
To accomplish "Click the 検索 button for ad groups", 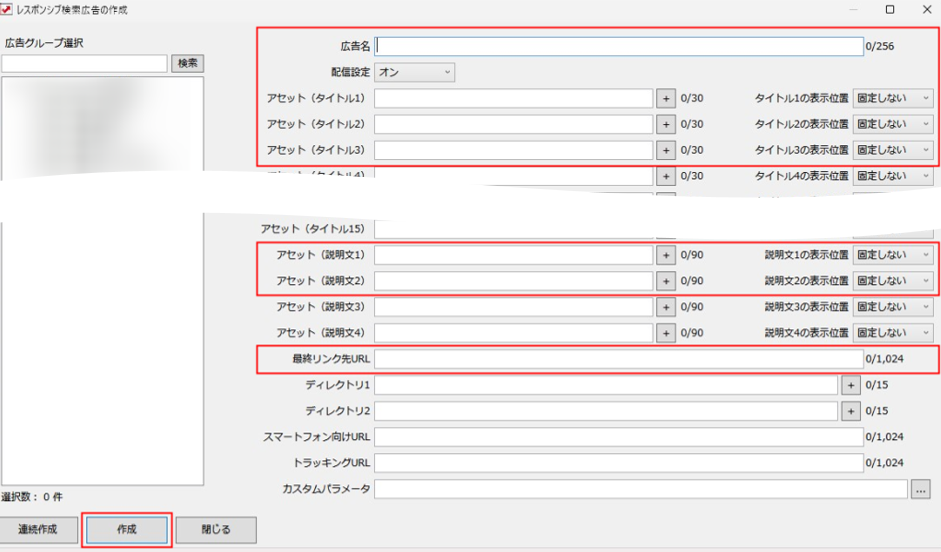I will [187, 63].
